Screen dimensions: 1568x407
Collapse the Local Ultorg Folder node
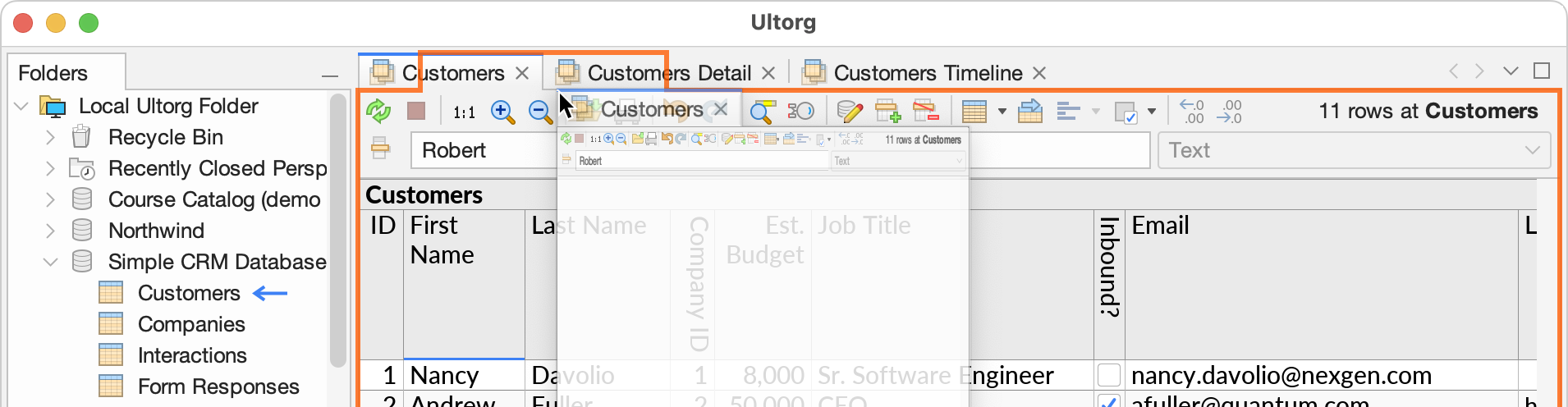[x=22, y=107]
